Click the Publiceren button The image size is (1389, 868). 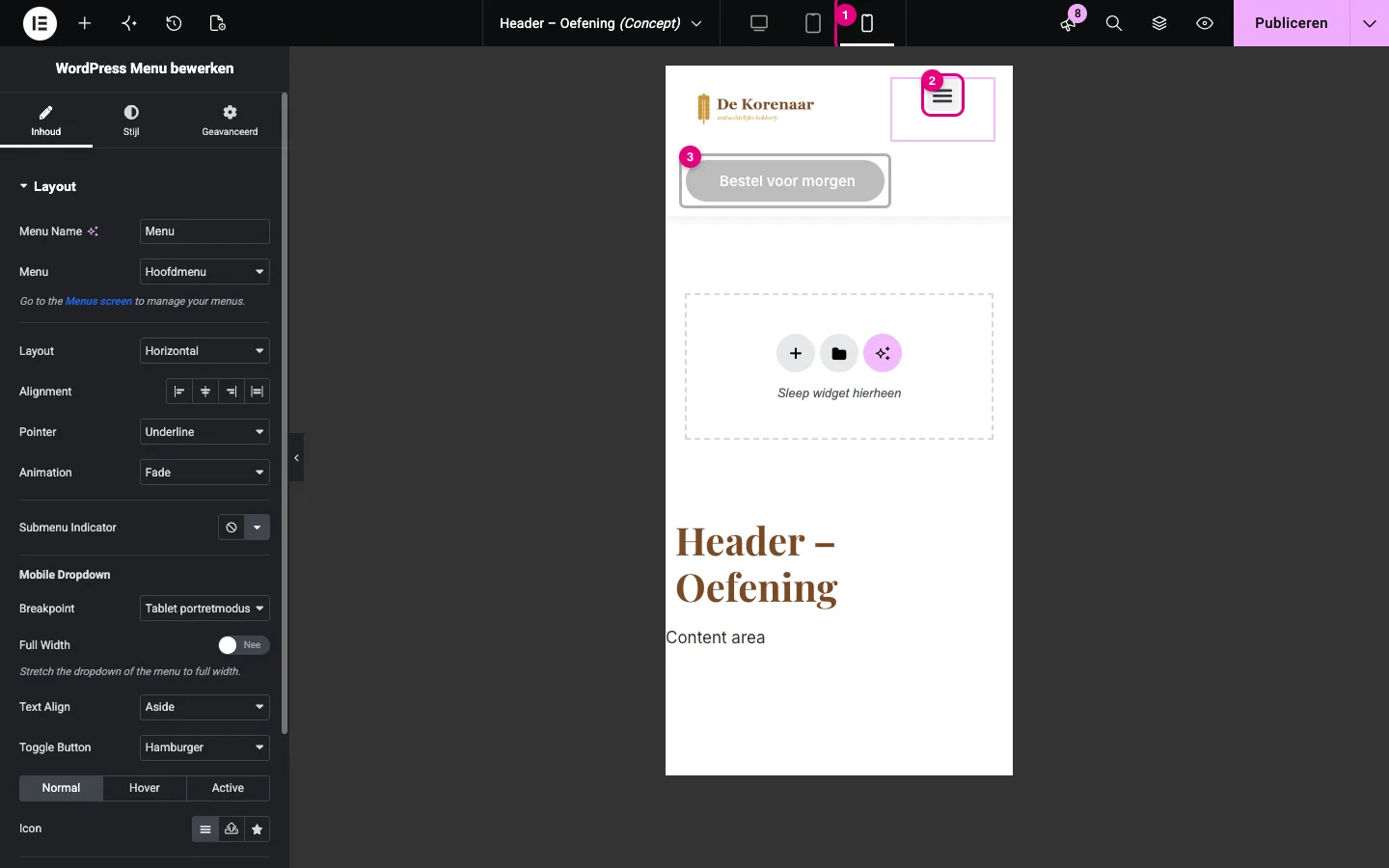[1292, 23]
